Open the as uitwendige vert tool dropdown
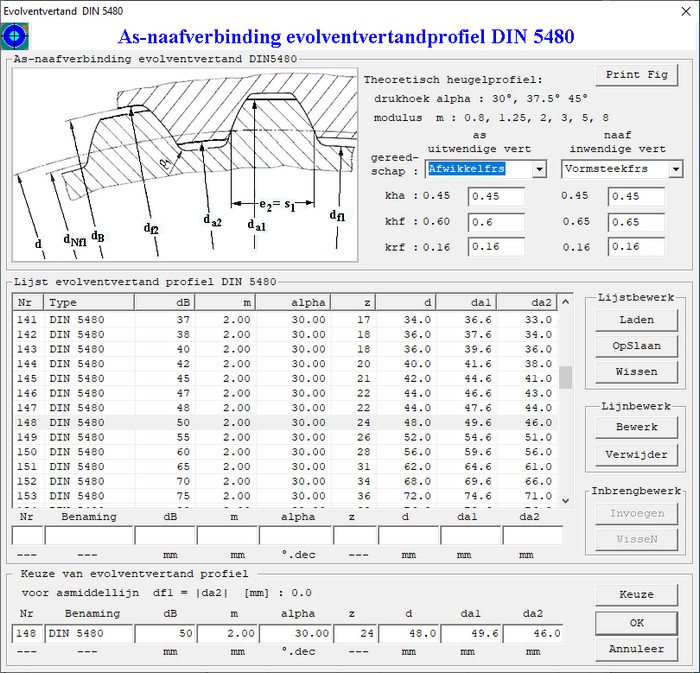Screen dimensions: 700x673 click(x=539, y=169)
